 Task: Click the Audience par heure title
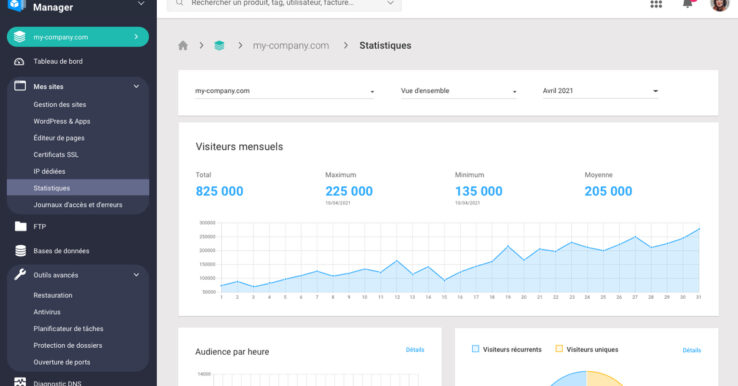(x=232, y=352)
